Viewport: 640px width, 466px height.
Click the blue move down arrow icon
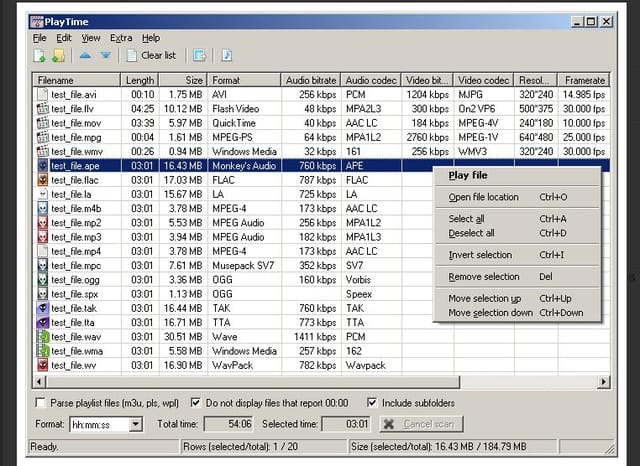point(105,55)
